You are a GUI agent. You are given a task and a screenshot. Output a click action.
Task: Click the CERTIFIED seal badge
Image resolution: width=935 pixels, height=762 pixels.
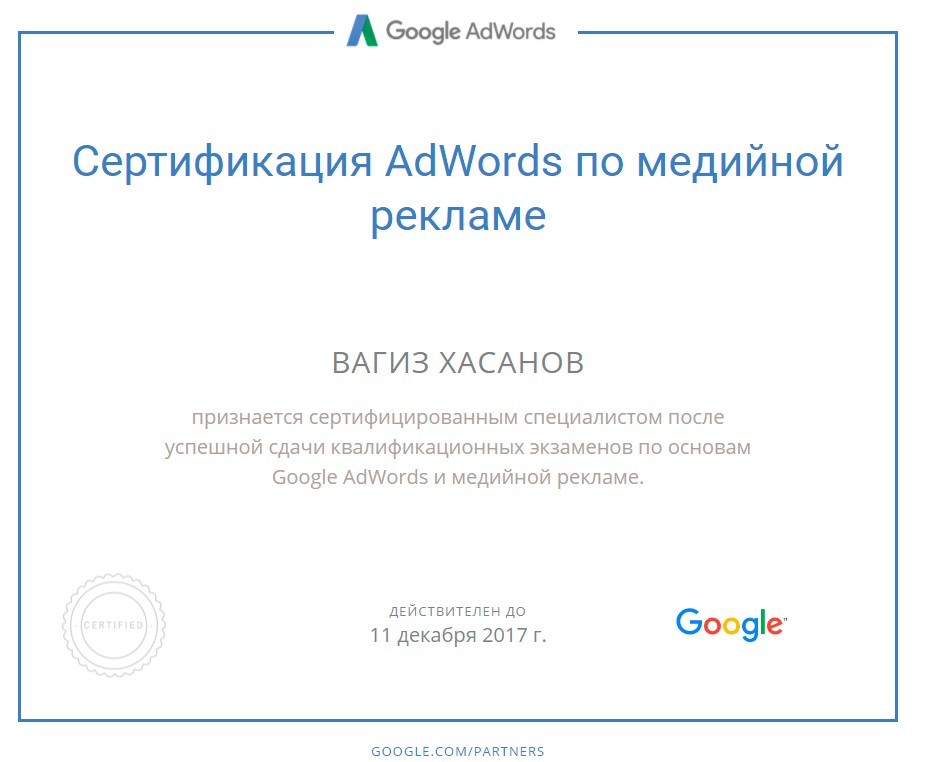(114, 625)
